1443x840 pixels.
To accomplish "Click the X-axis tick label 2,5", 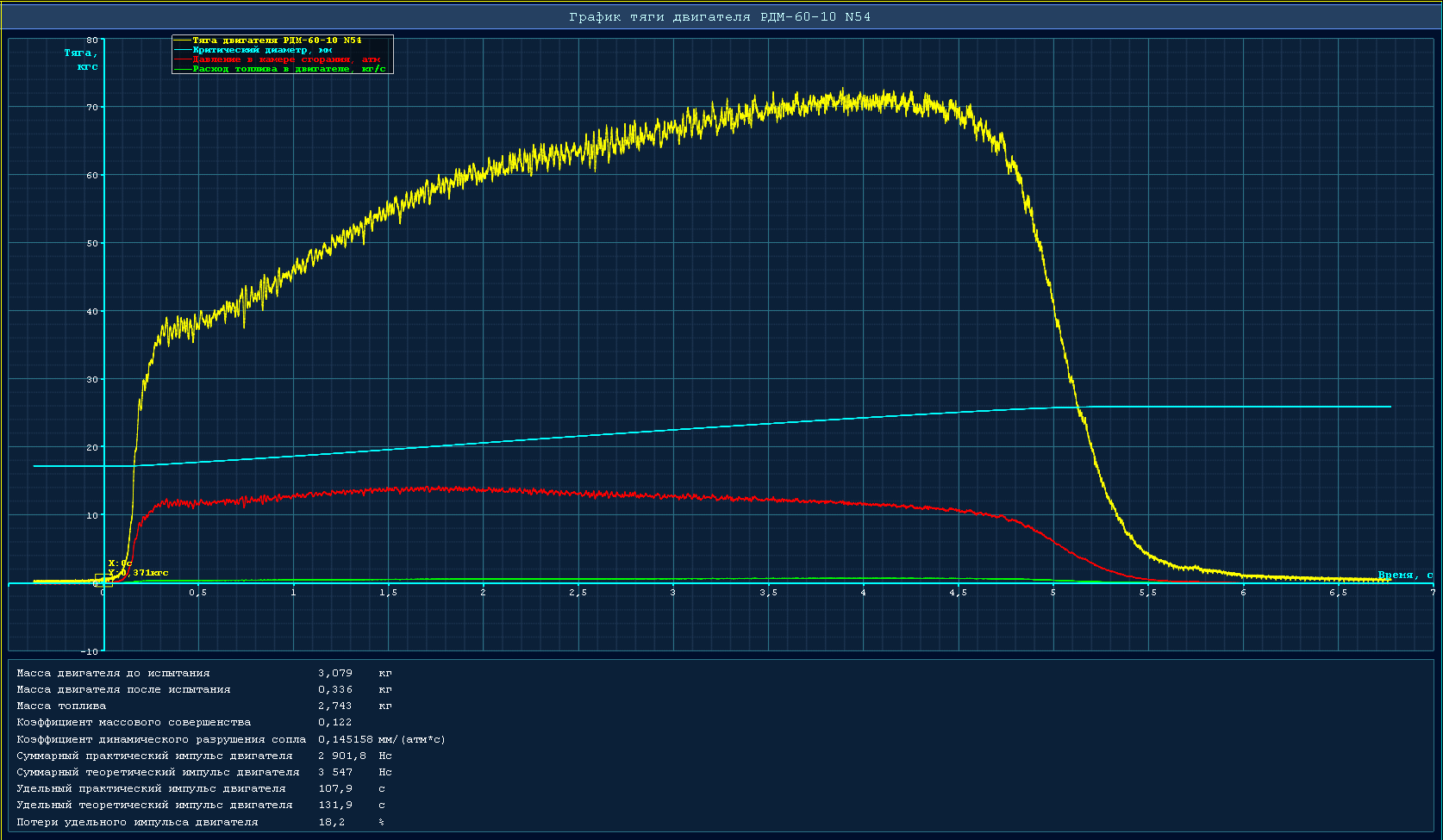I will point(578,593).
